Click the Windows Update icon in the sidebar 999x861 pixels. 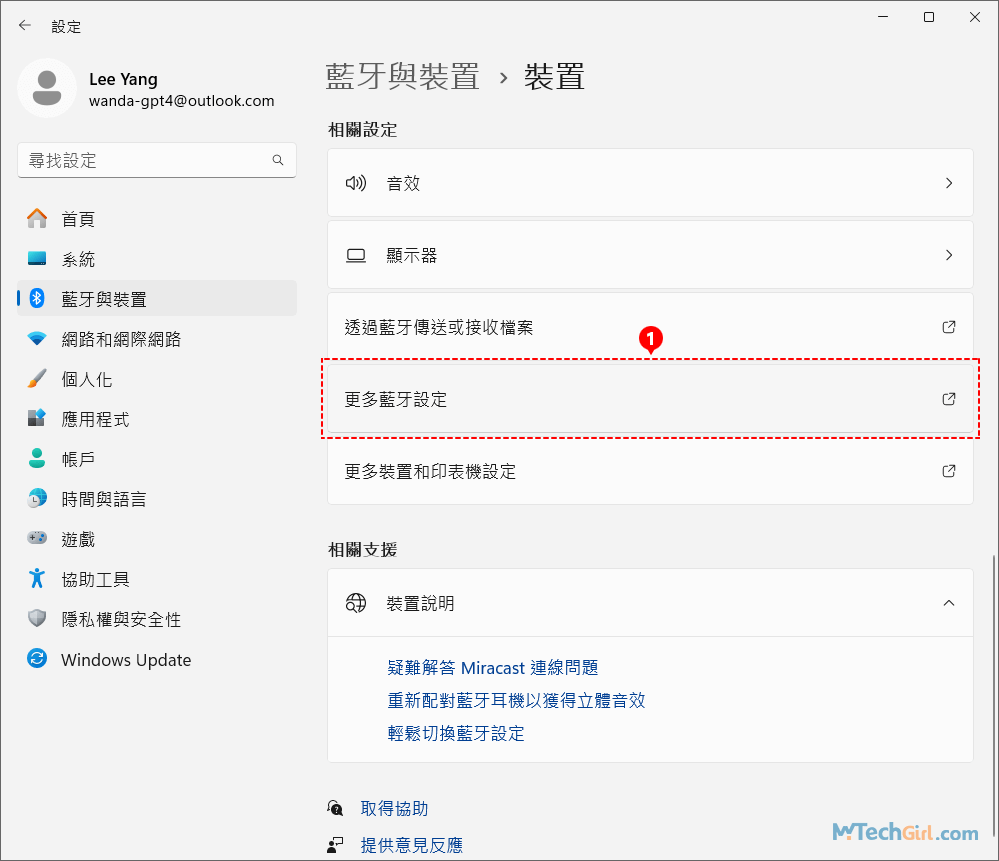pos(35,660)
